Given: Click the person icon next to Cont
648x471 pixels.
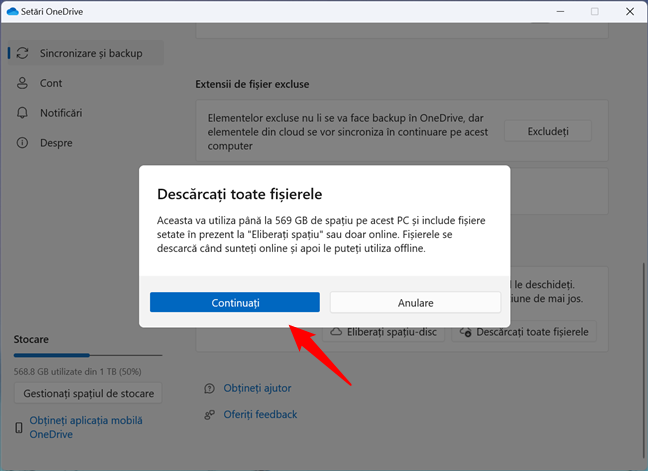Looking at the screenshot, I should (x=22, y=83).
